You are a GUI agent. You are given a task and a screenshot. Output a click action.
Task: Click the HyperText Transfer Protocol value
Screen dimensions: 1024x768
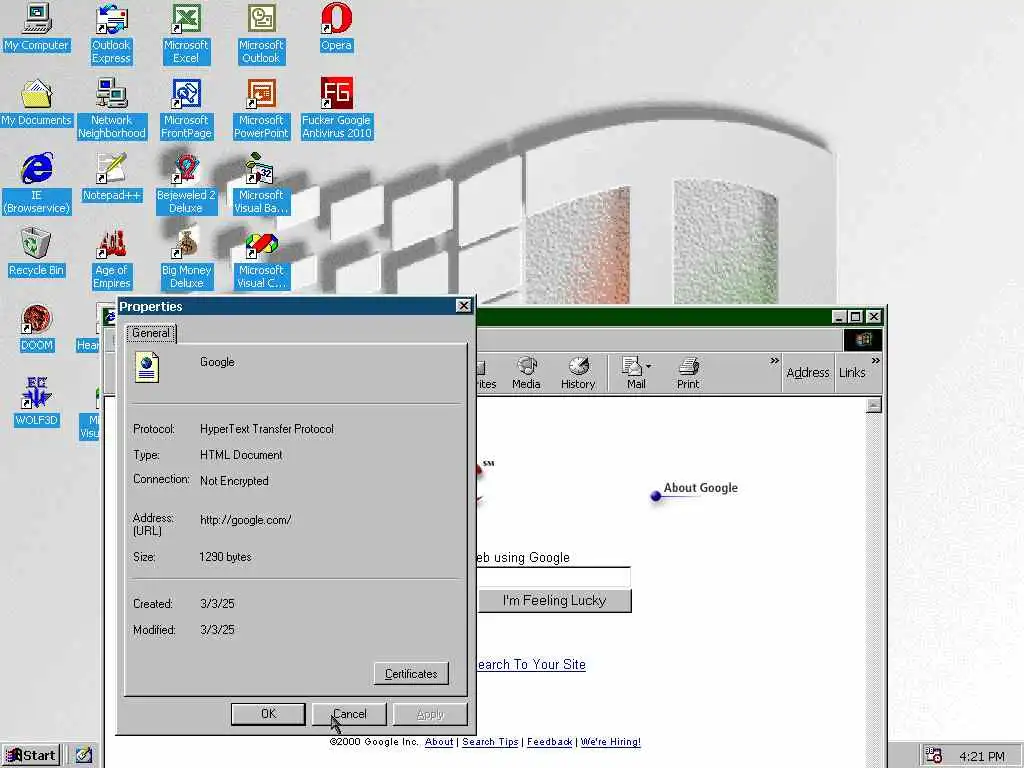click(266, 429)
